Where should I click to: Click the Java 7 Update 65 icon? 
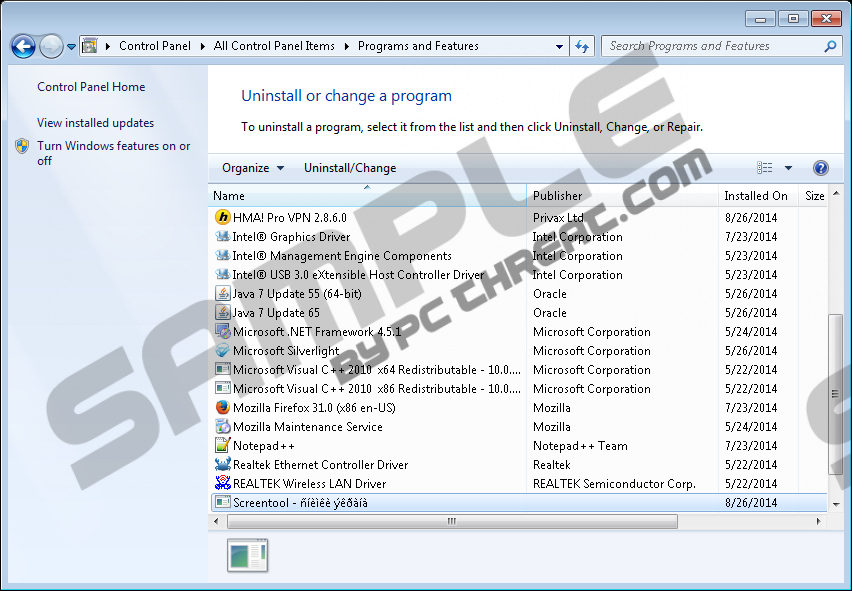coord(223,313)
